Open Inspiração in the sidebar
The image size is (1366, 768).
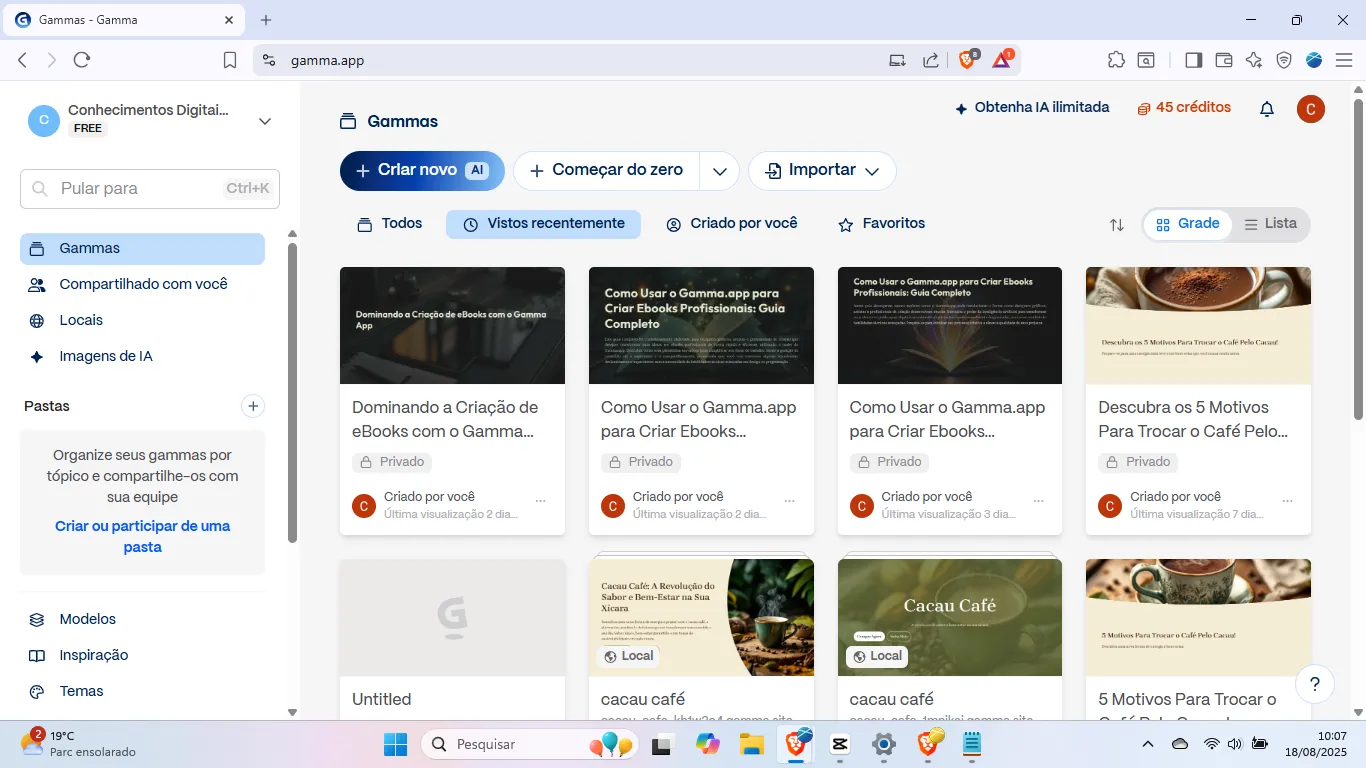tap(142, 655)
